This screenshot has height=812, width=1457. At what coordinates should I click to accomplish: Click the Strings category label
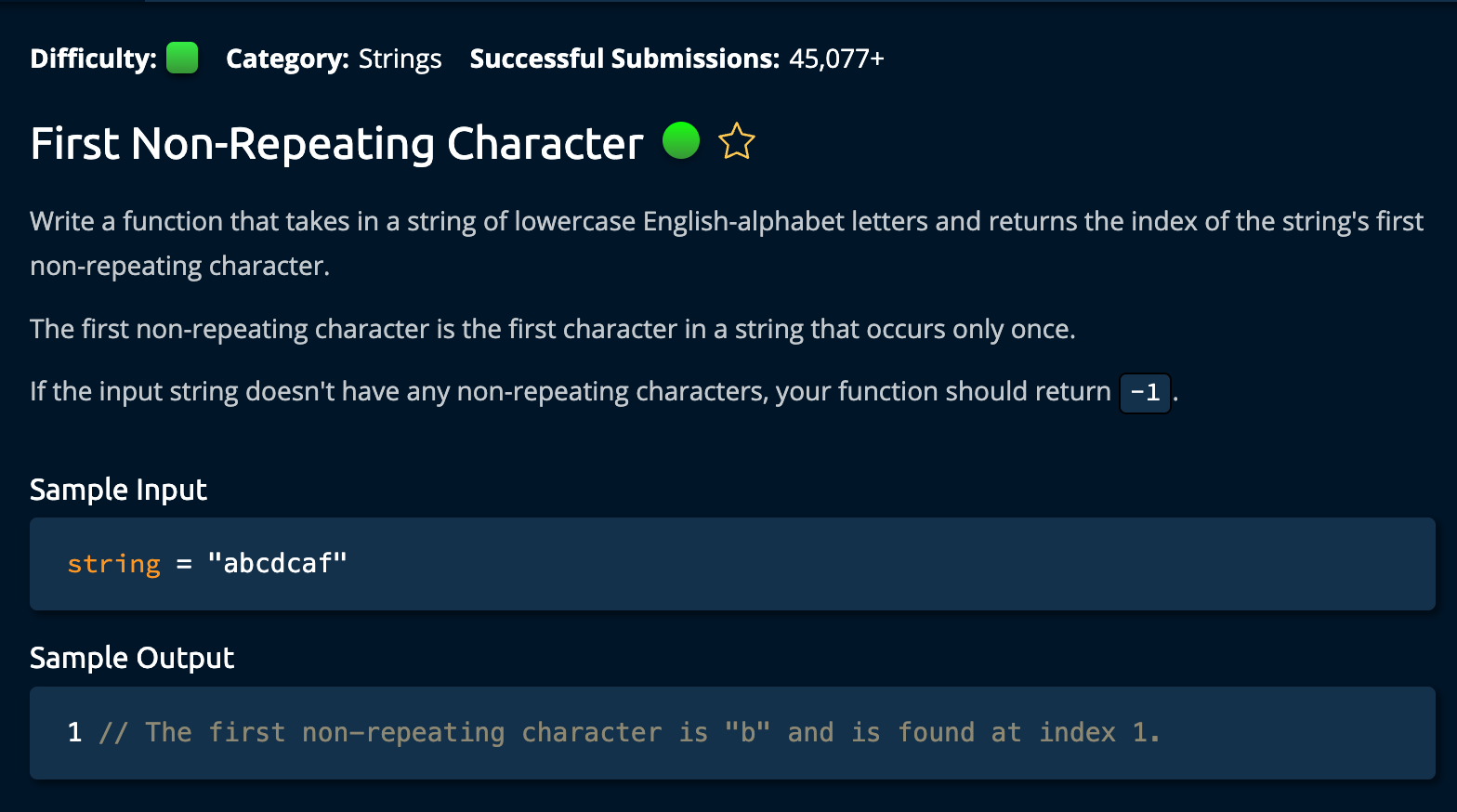point(400,59)
